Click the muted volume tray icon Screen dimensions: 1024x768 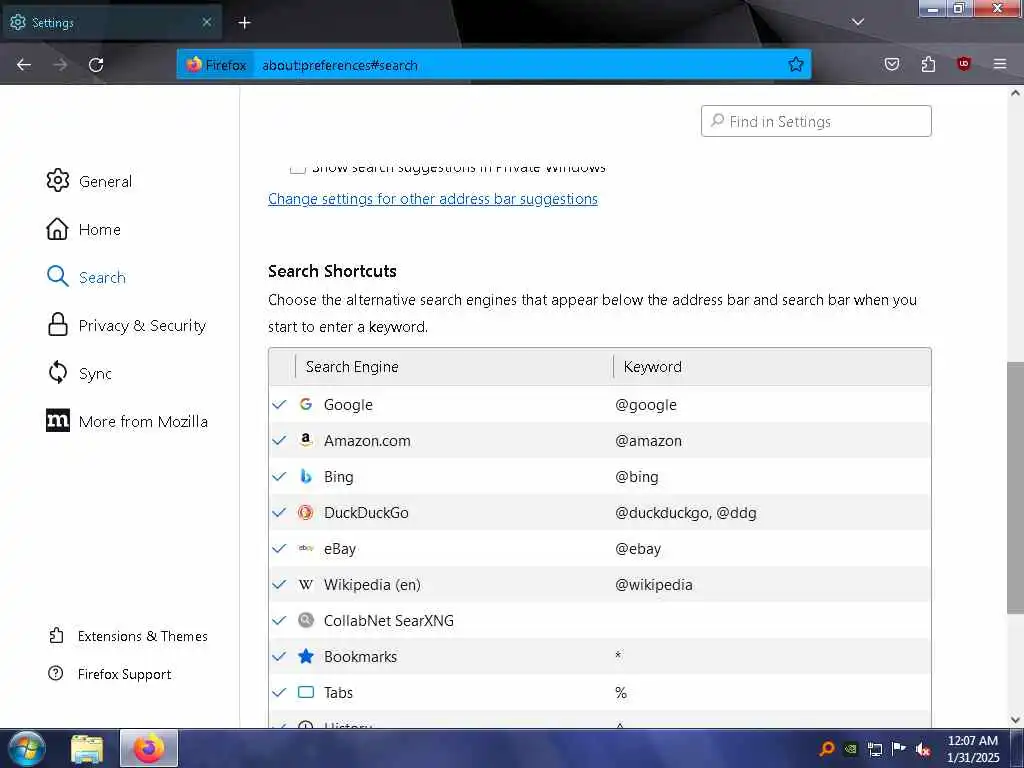click(x=923, y=749)
